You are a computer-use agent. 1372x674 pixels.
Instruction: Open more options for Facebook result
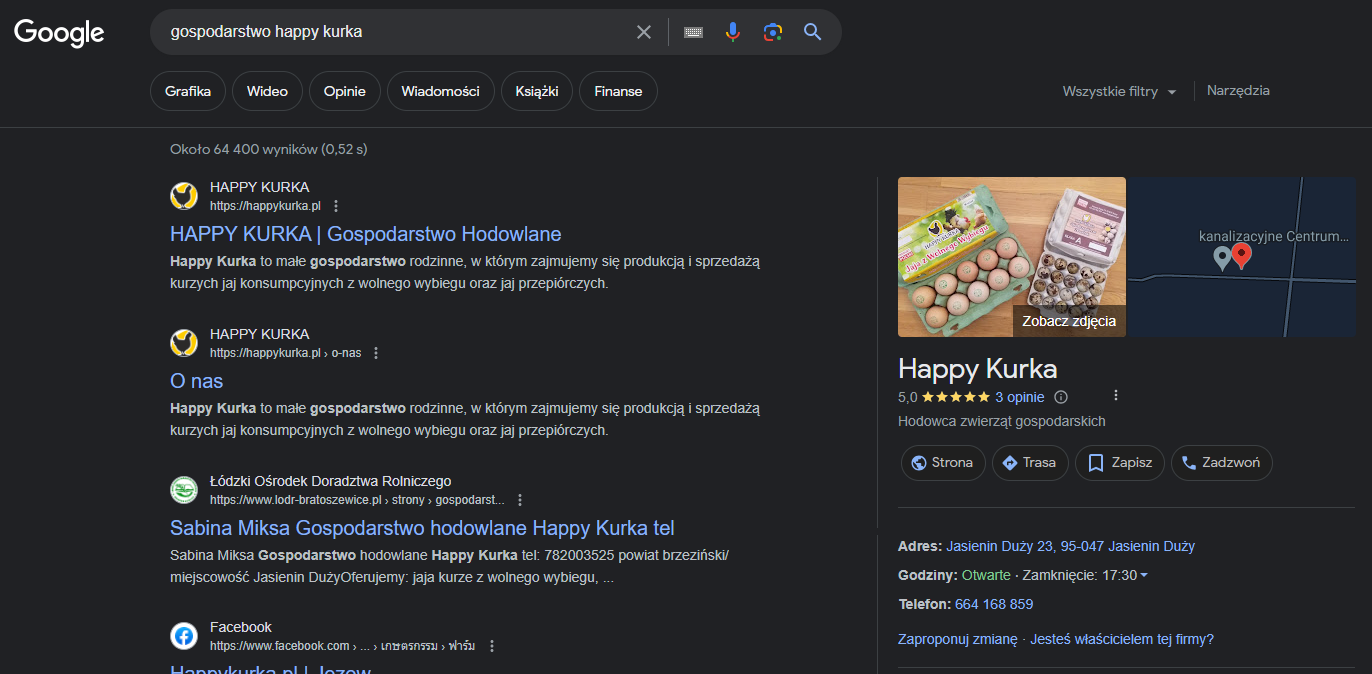pos(492,646)
